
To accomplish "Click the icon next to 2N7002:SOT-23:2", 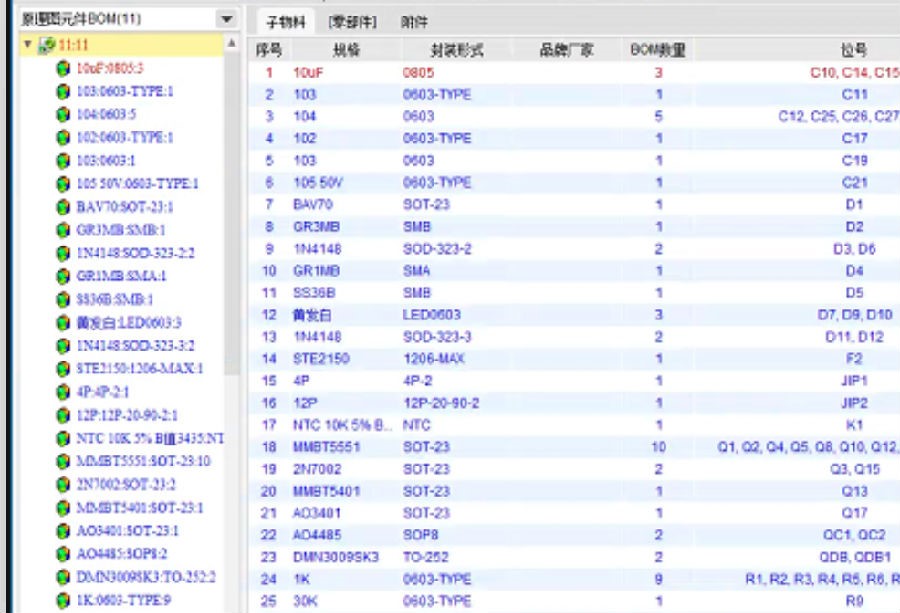I will pyautogui.click(x=63, y=484).
